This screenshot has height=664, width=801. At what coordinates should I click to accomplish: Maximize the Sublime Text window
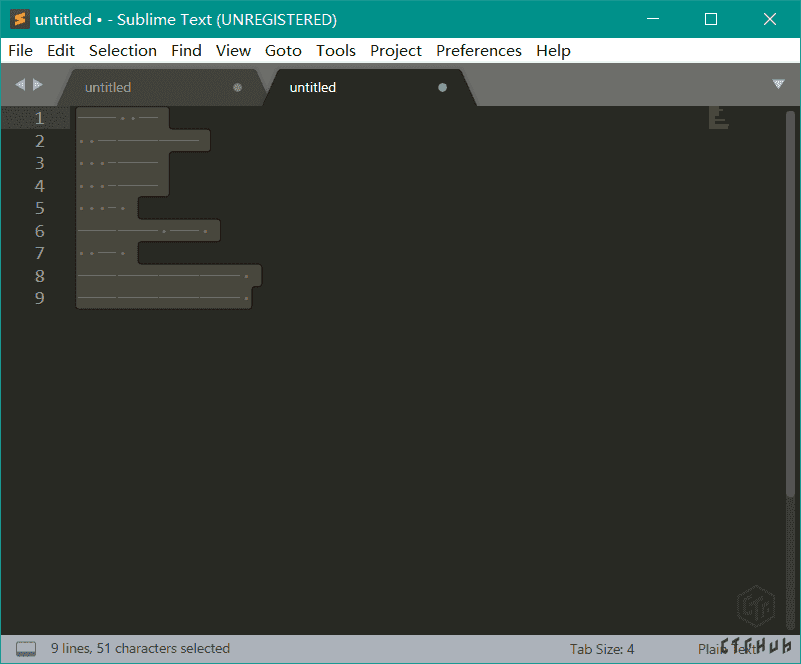click(711, 19)
